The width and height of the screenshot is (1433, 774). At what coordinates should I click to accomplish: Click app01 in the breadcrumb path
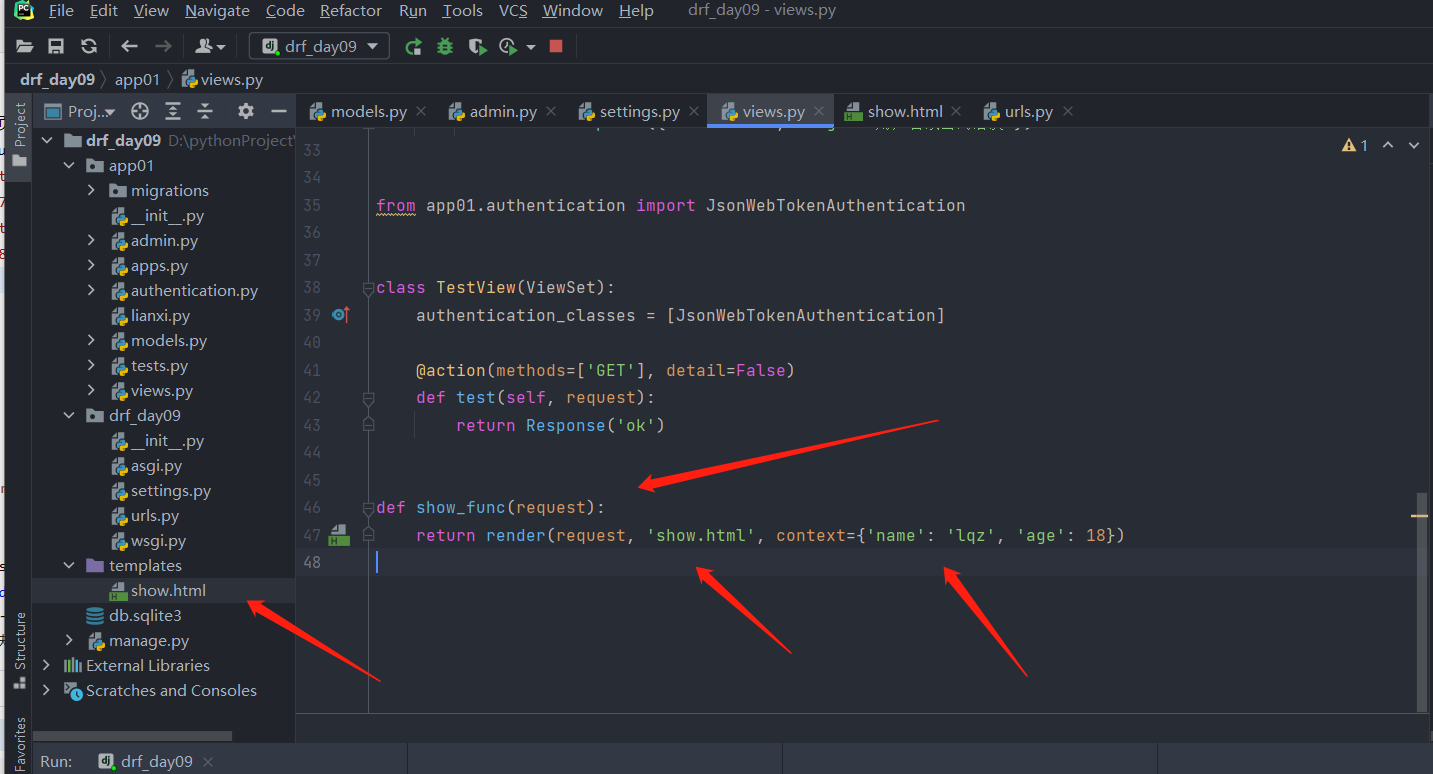137,80
